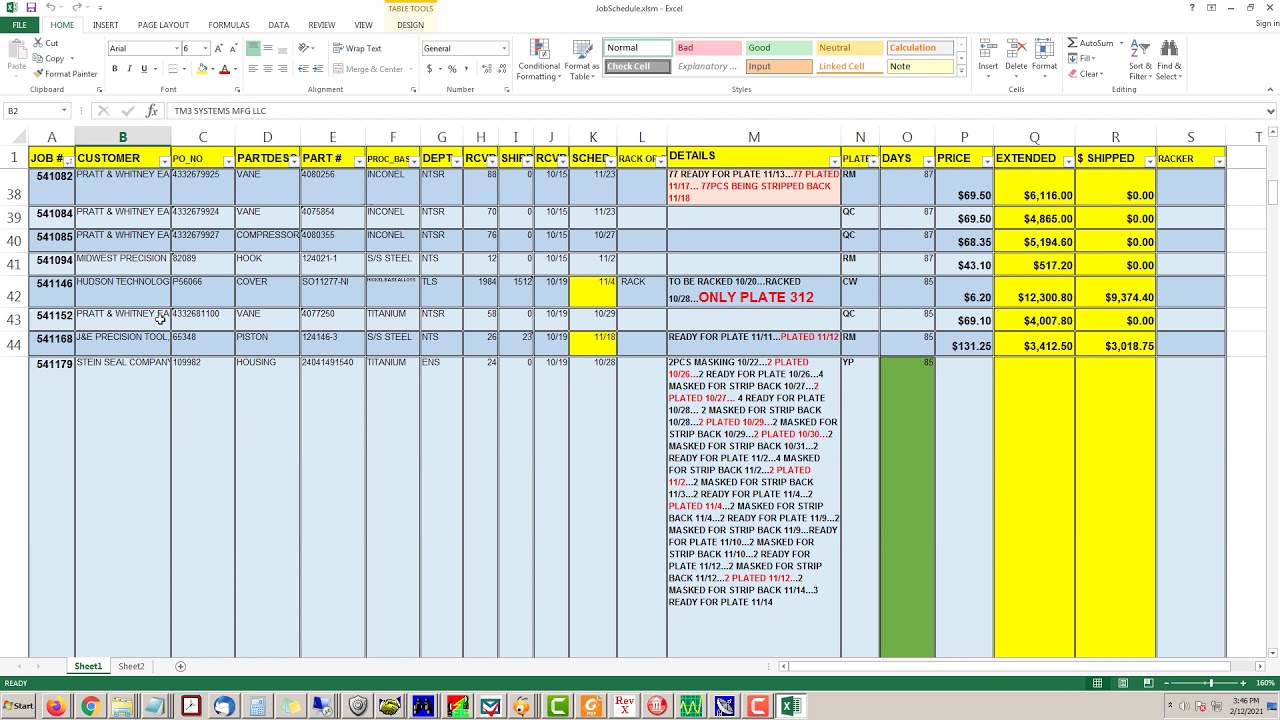Viewport: 1280px width, 720px height.
Task: Click the AutoSum sigma icon
Action: (x=1072, y=43)
